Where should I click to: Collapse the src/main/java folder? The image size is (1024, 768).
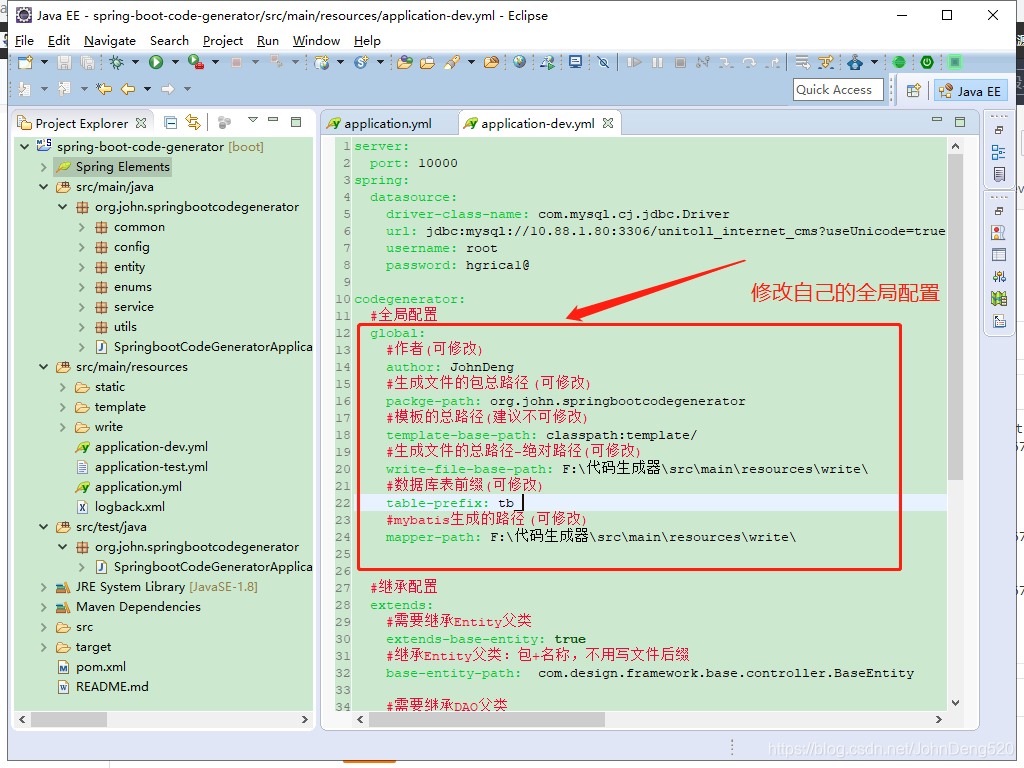(x=43, y=187)
